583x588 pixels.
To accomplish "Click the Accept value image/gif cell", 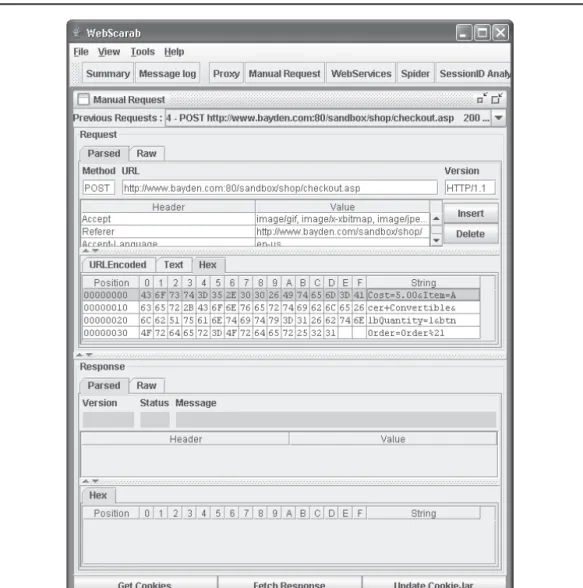I will pos(342,219).
